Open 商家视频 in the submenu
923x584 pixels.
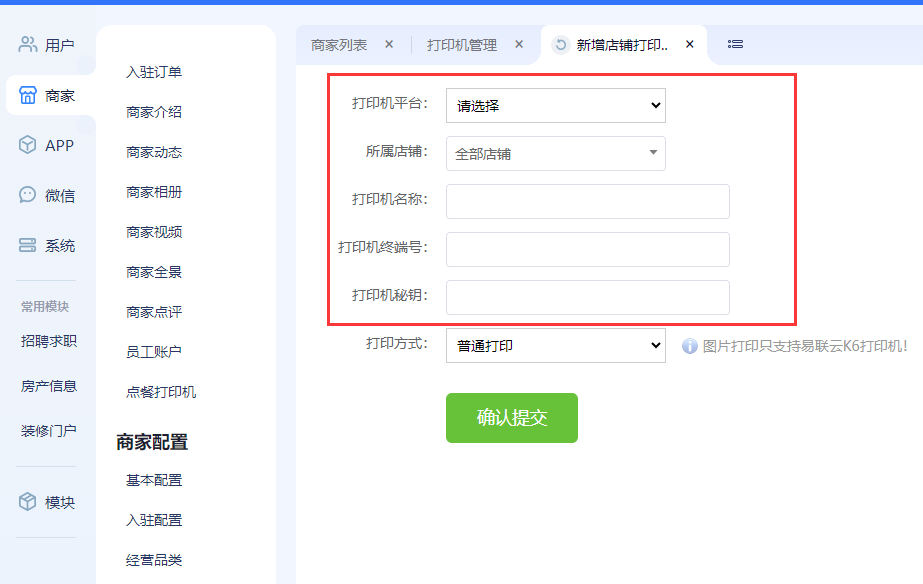pyautogui.click(x=154, y=232)
